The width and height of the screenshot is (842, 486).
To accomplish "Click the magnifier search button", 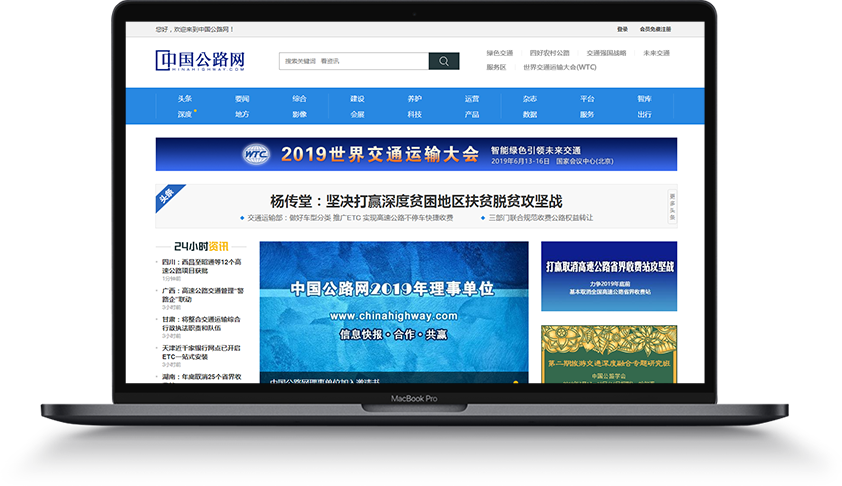I will coord(443,61).
